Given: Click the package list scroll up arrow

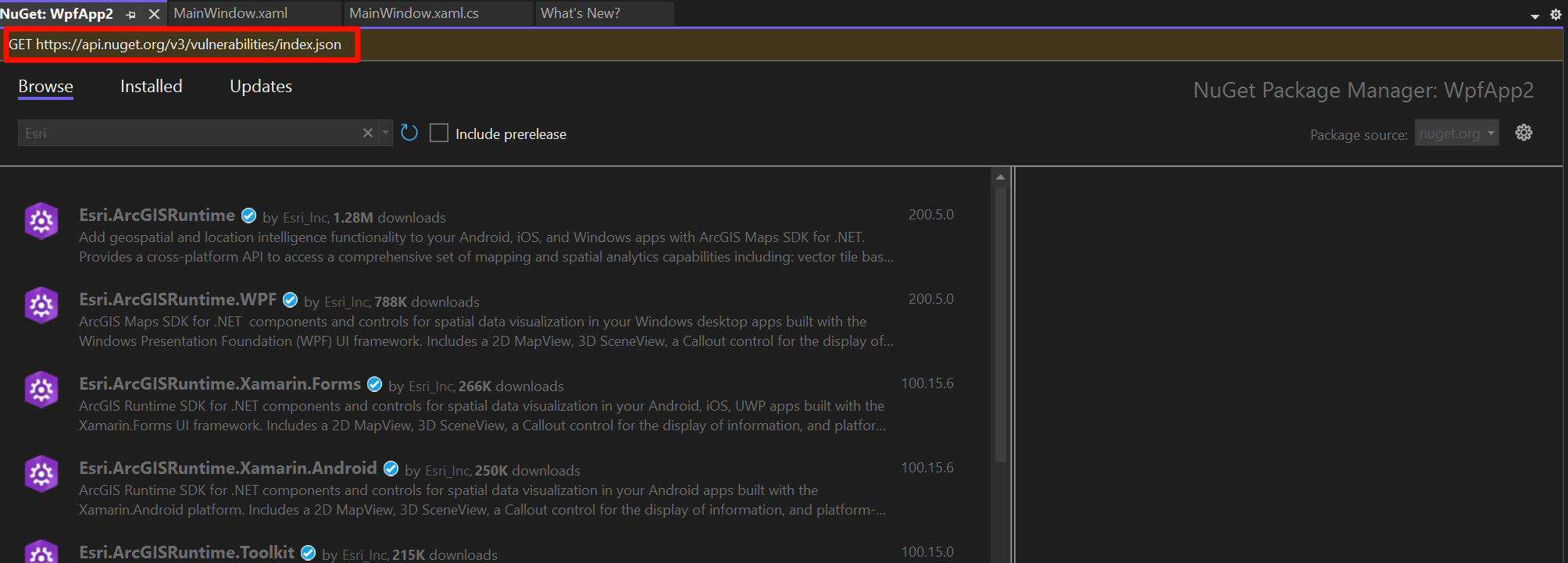Looking at the screenshot, I should click(1000, 177).
